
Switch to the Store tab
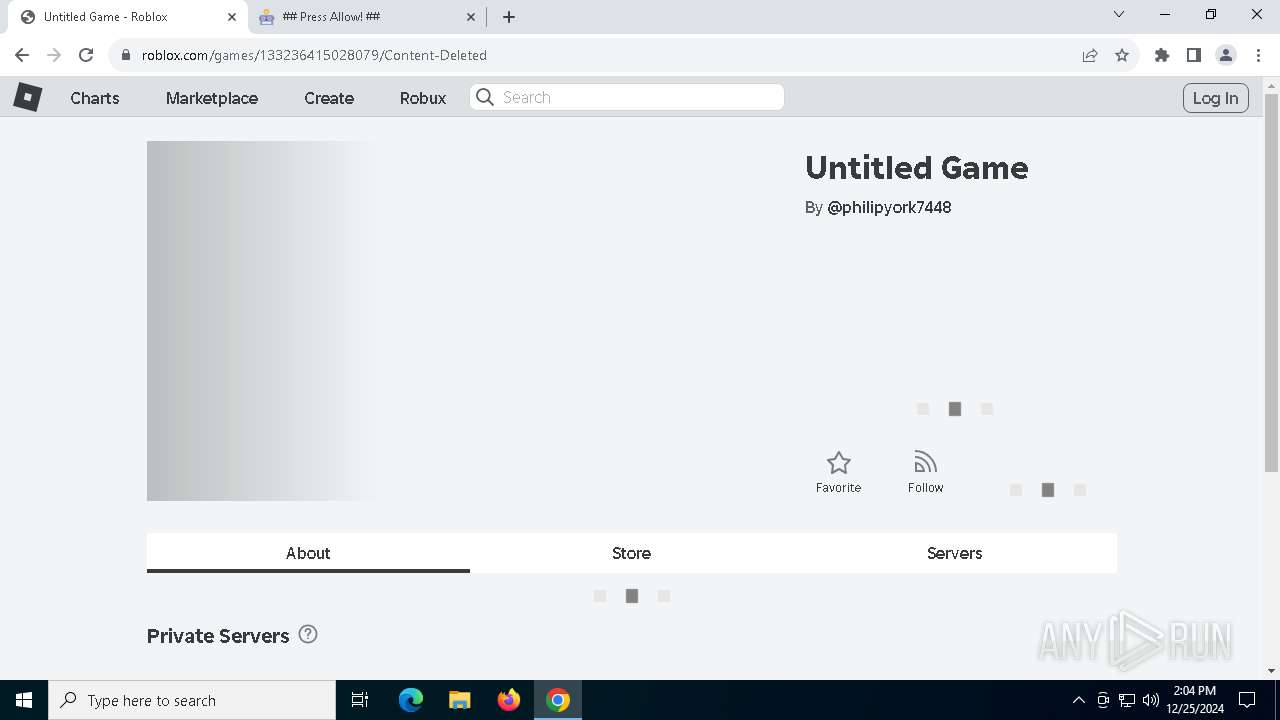tap(631, 553)
